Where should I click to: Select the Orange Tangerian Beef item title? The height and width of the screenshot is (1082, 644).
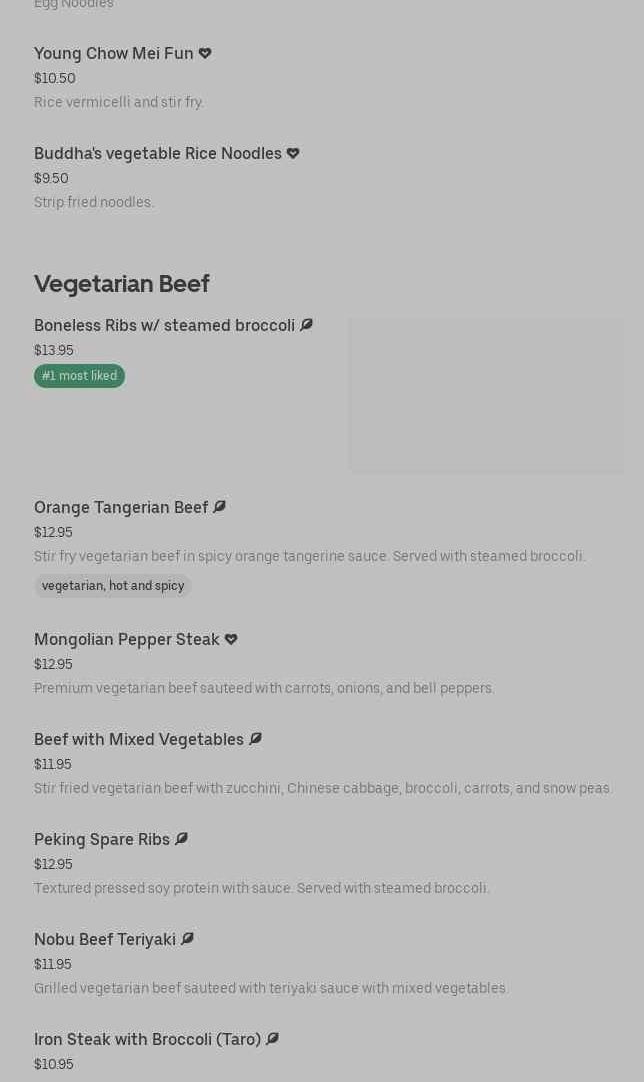pos(121,507)
